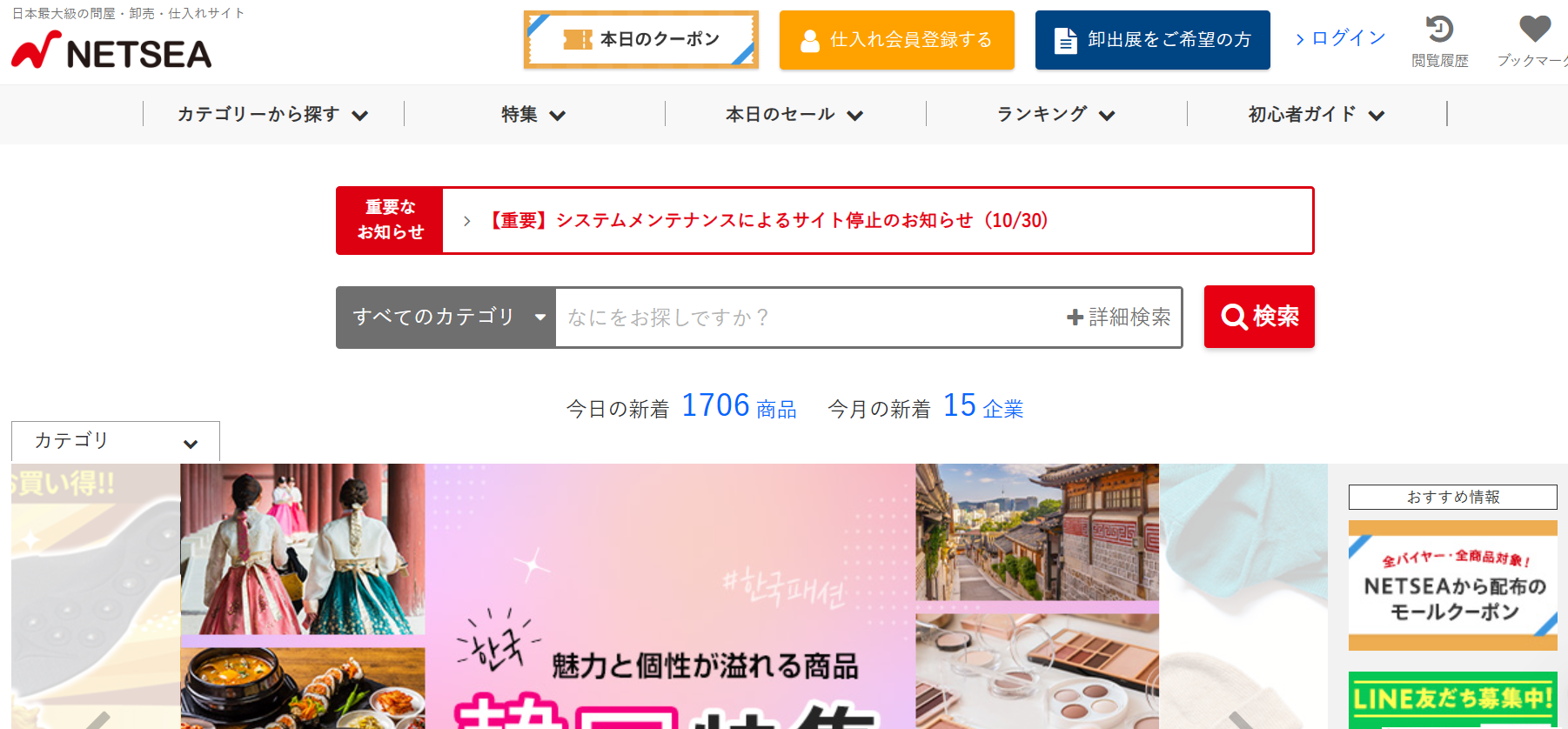Open the ランキング navigation menu

[x=1056, y=114]
